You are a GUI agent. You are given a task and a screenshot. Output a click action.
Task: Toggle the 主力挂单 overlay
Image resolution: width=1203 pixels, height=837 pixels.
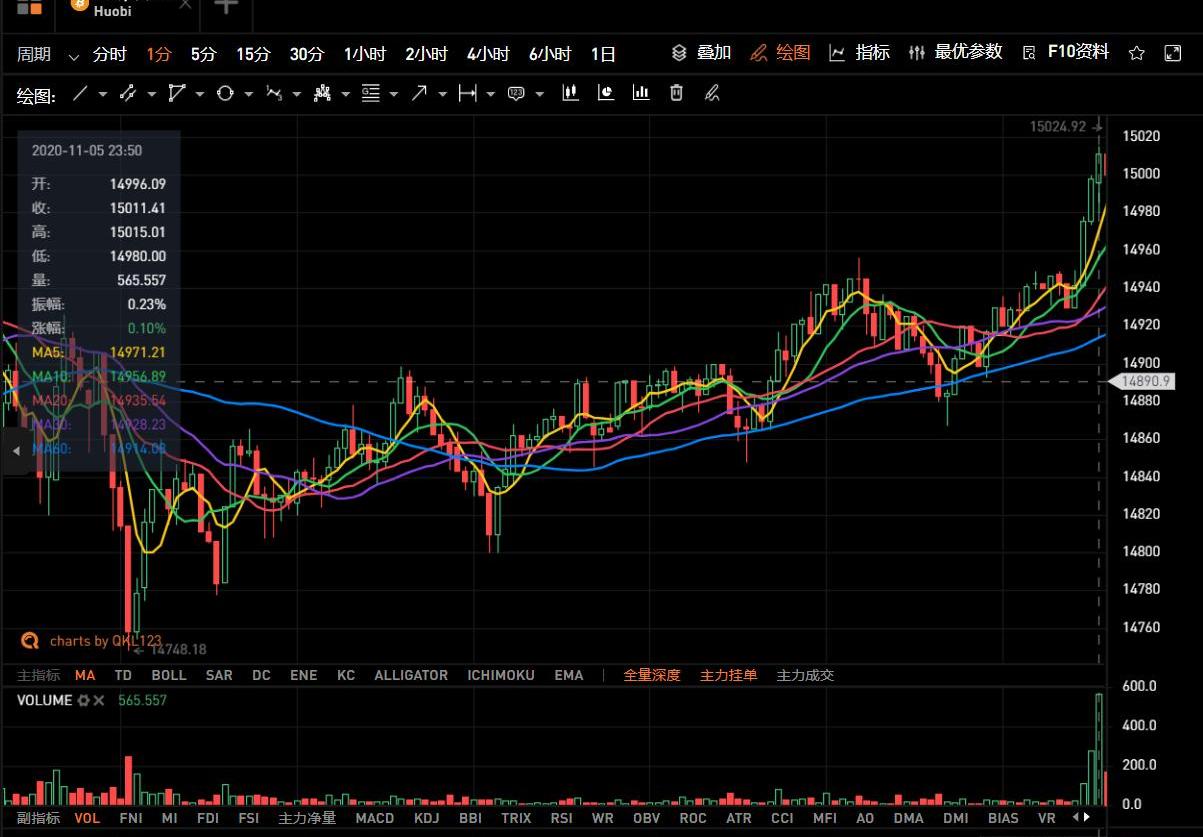point(728,675)
